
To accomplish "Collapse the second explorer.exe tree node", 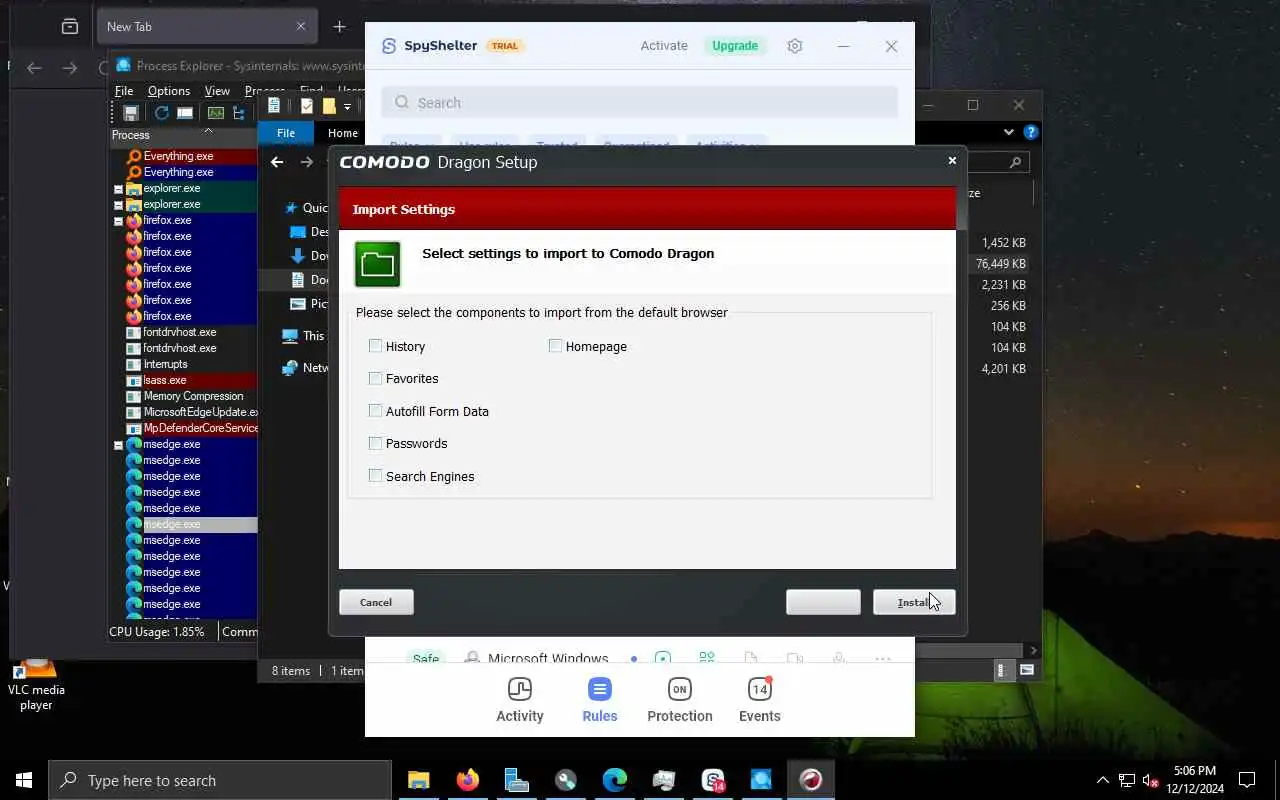I will click(118, 204).
